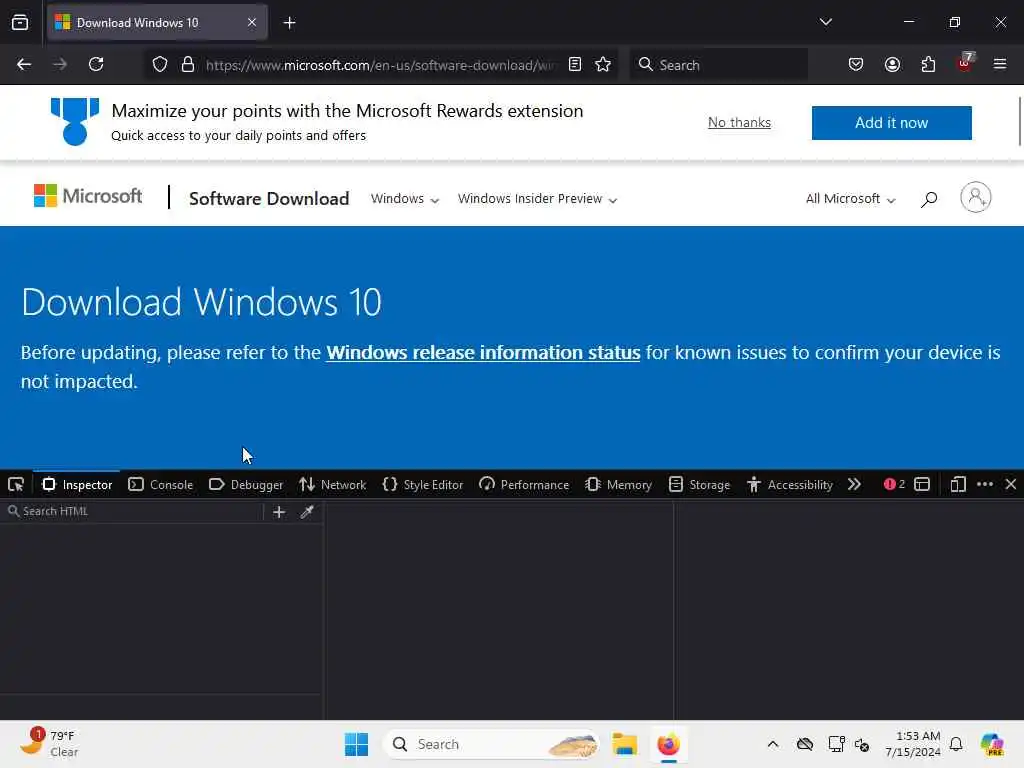Switch to the Style Editor tab
The width and height of the screenshot is (1024, 768).
tap(423, 485)
